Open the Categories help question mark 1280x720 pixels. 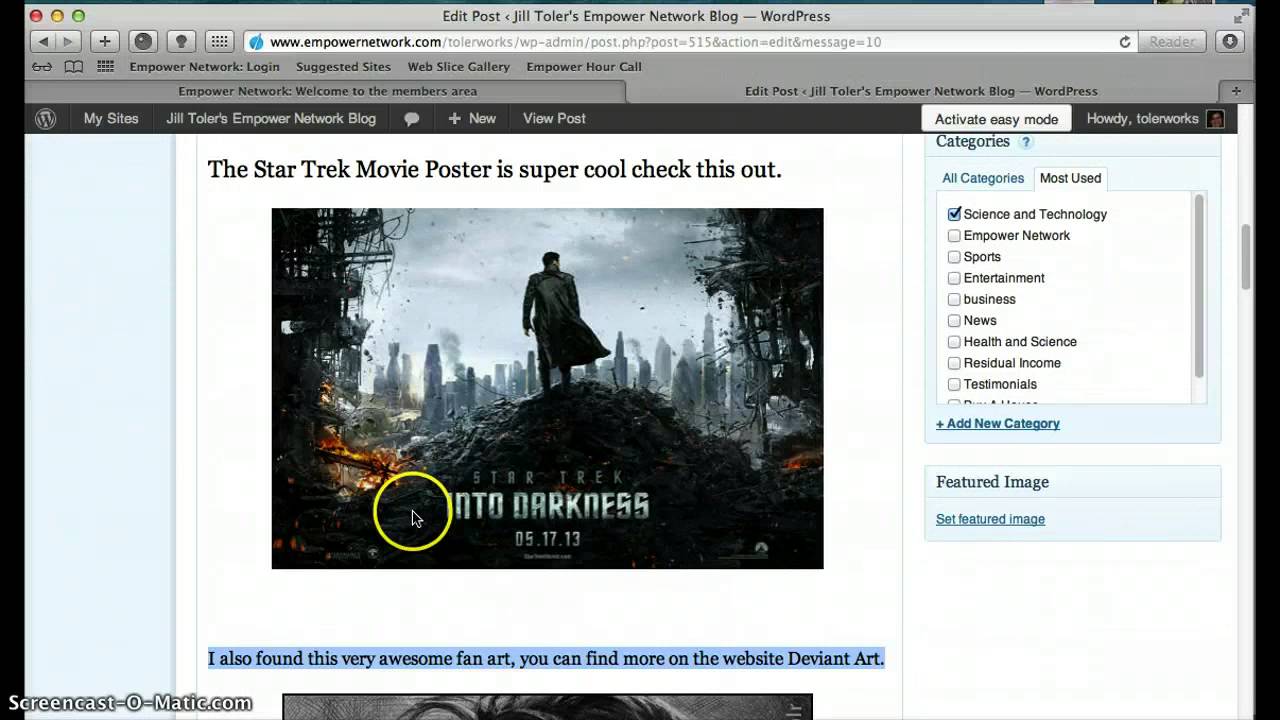[x=1025, y=143]
